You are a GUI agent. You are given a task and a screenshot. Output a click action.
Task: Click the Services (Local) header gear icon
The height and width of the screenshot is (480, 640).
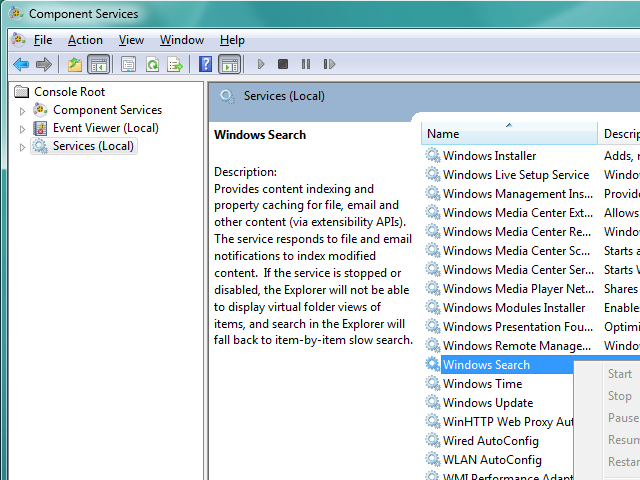(227, 97)
